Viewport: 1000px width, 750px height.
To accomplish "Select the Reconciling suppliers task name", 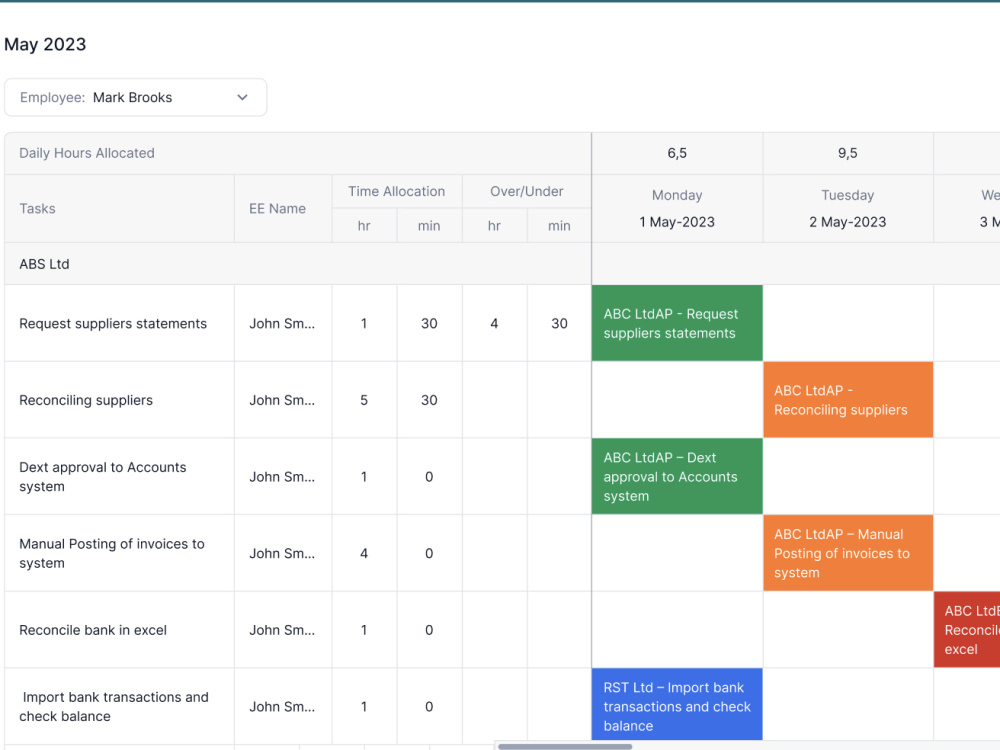I will tap(86, 400).
